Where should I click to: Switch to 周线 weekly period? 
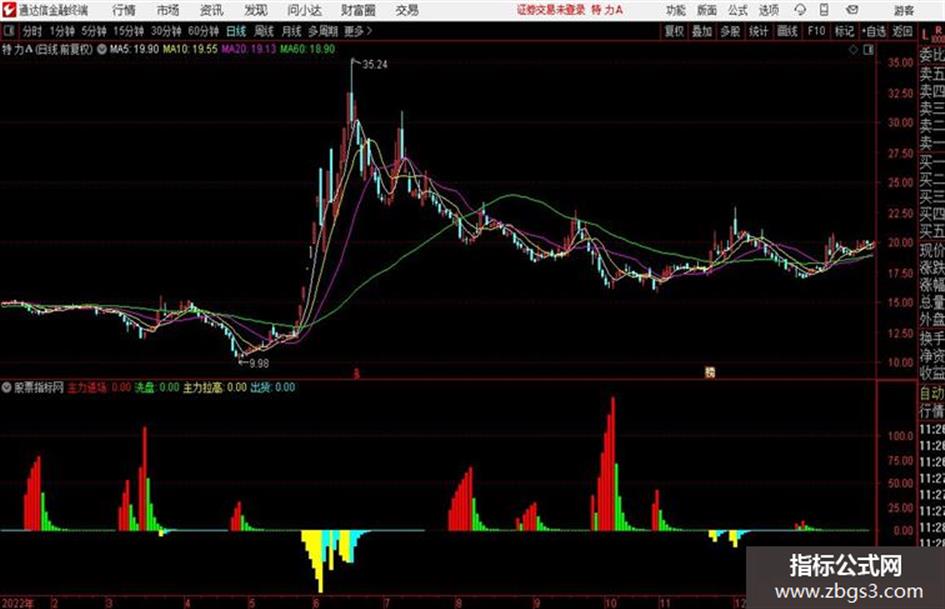click(x=264, y=31)
